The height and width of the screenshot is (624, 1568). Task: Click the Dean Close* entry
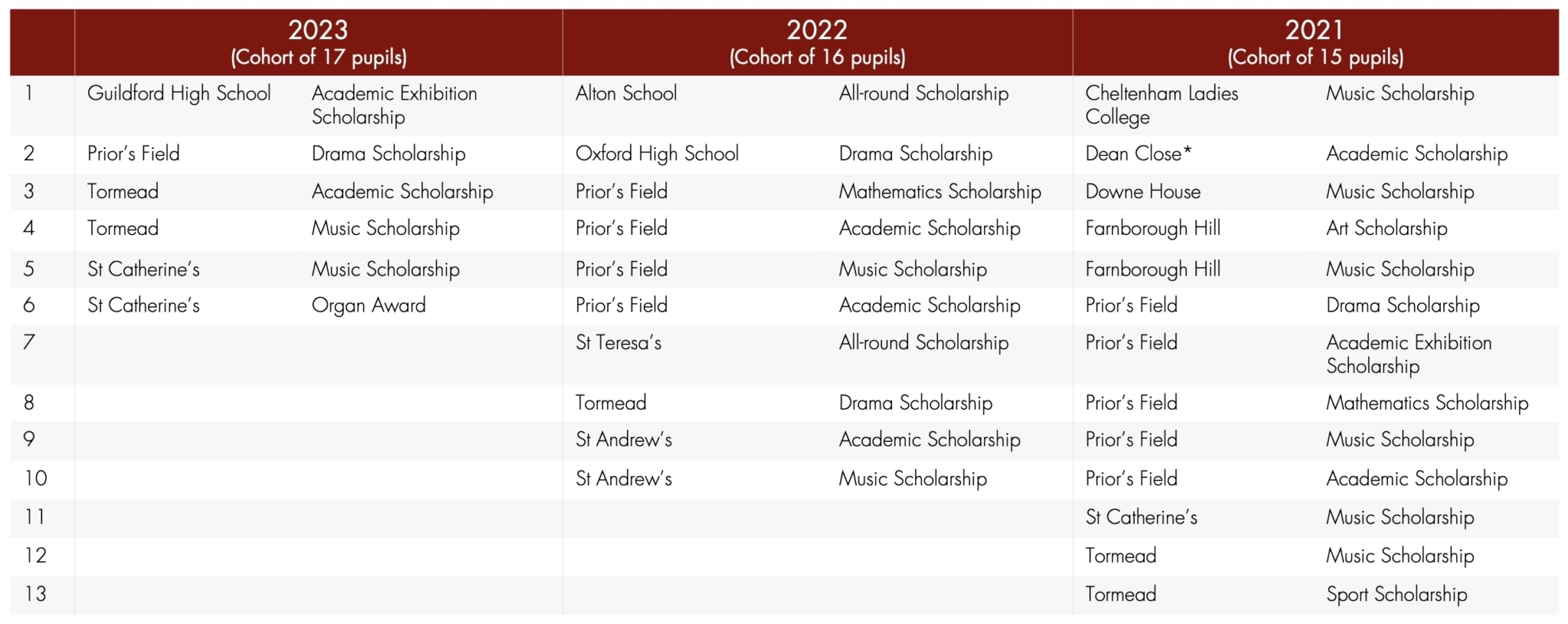1138,154
